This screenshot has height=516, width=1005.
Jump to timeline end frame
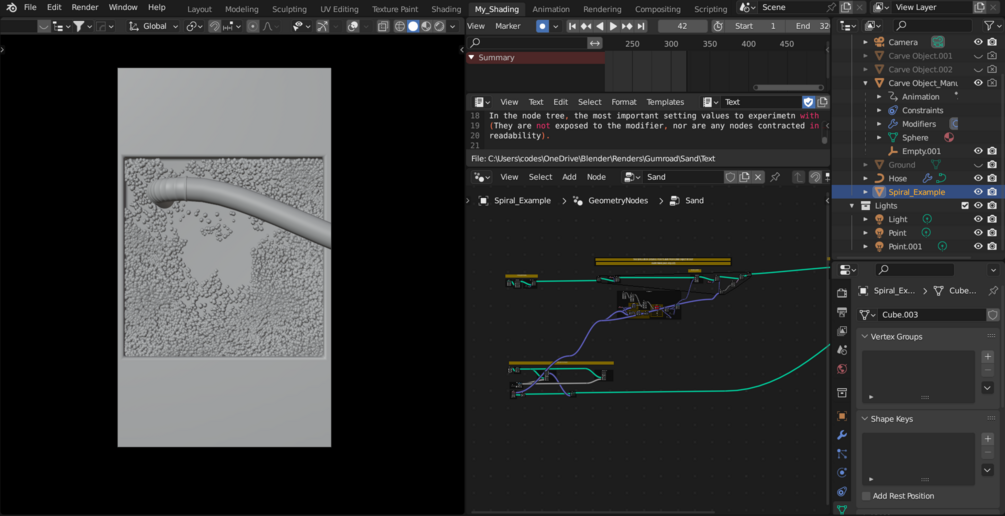[641, 26]
